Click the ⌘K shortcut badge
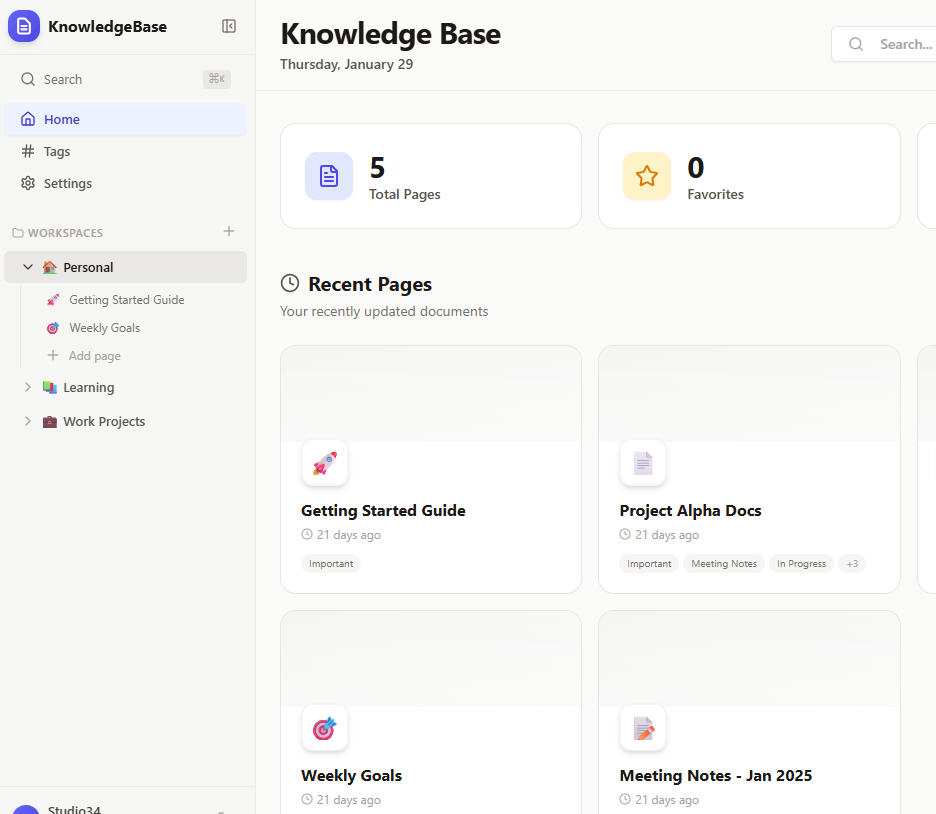 pos(217,79)
